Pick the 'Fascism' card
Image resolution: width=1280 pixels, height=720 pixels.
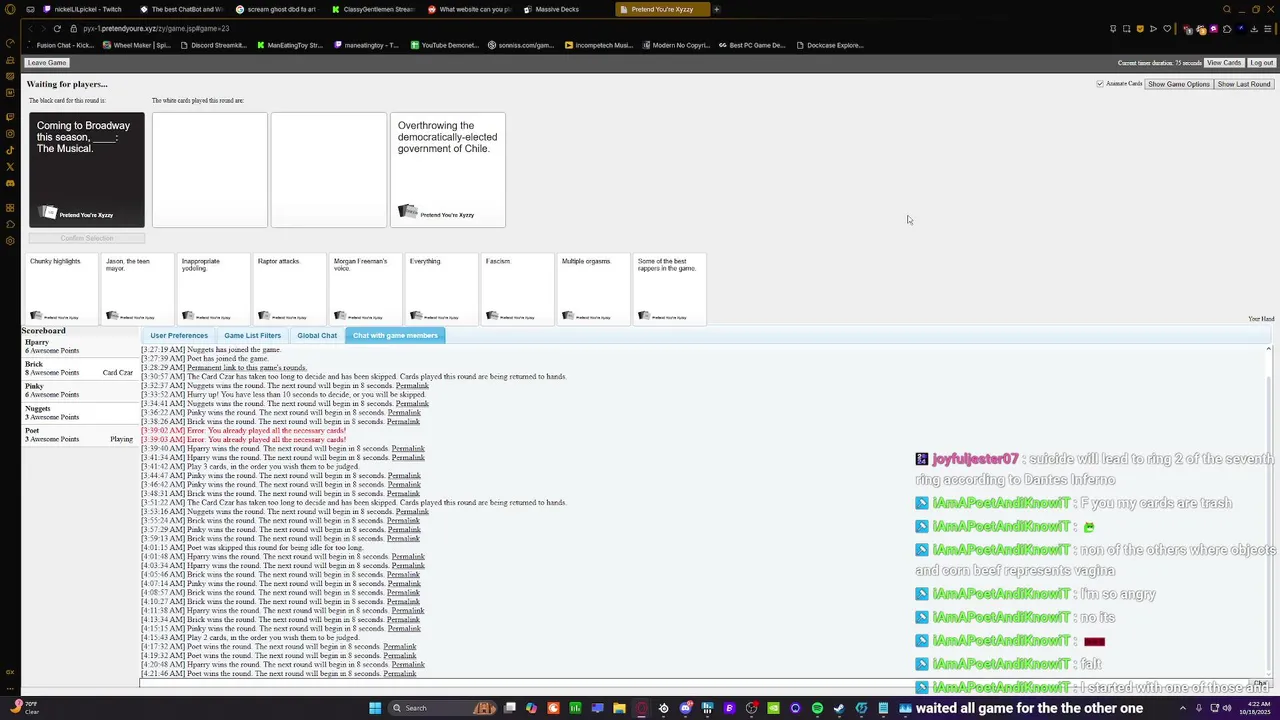click(516, 289)
